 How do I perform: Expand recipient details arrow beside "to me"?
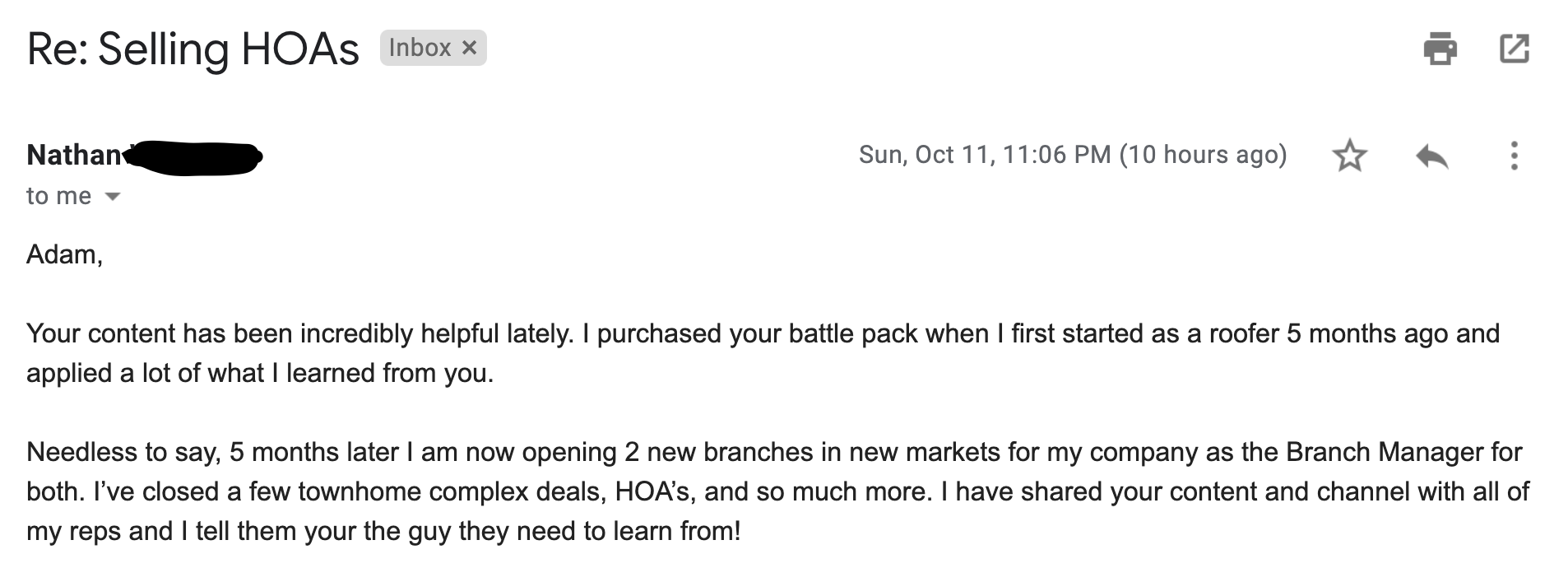point(113,197)
